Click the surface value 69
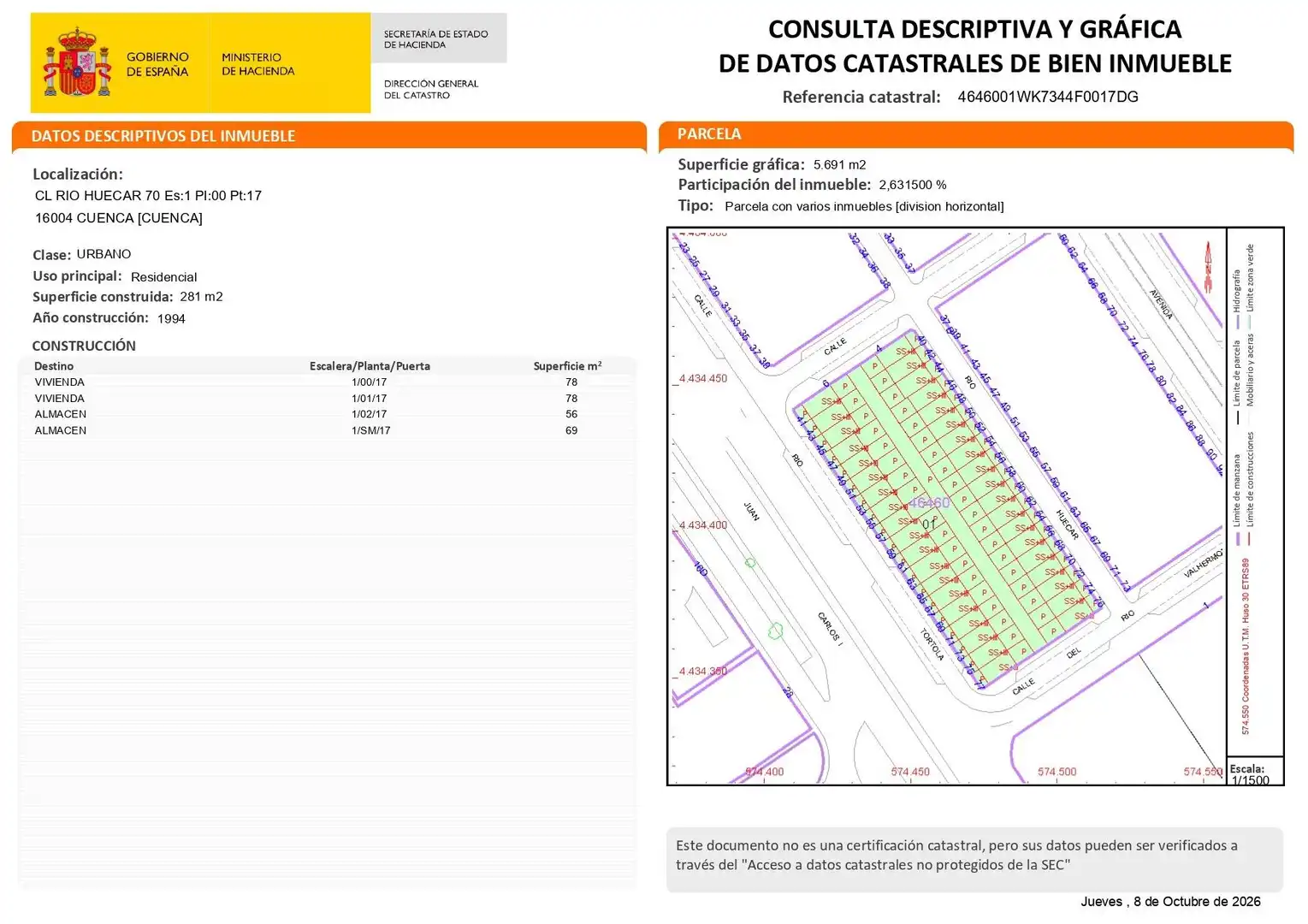This screenshot has height=924, width=1308. (571, 430)
